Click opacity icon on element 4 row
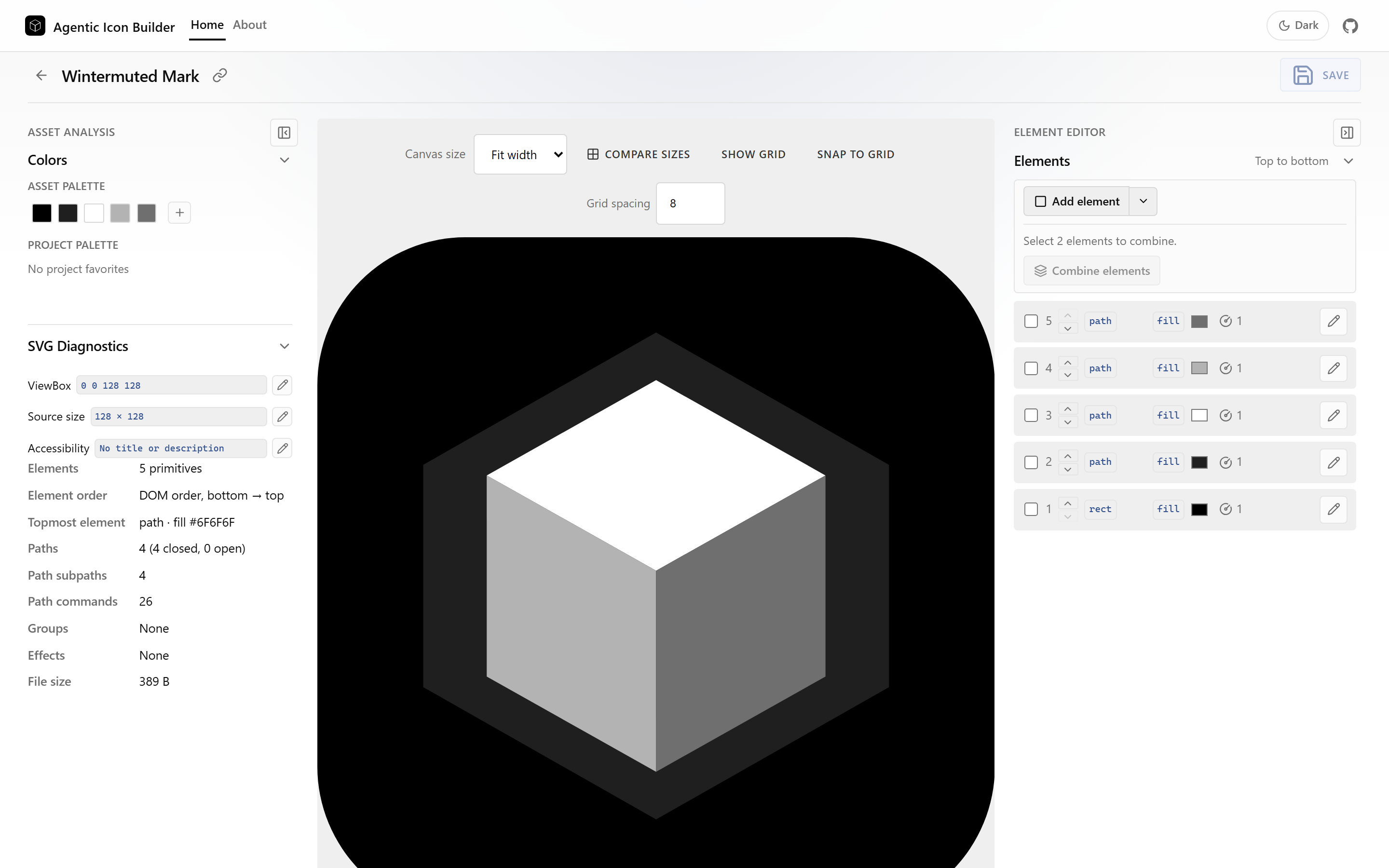This screenshot has width=1389, height=868. [x=1226, y=368]
